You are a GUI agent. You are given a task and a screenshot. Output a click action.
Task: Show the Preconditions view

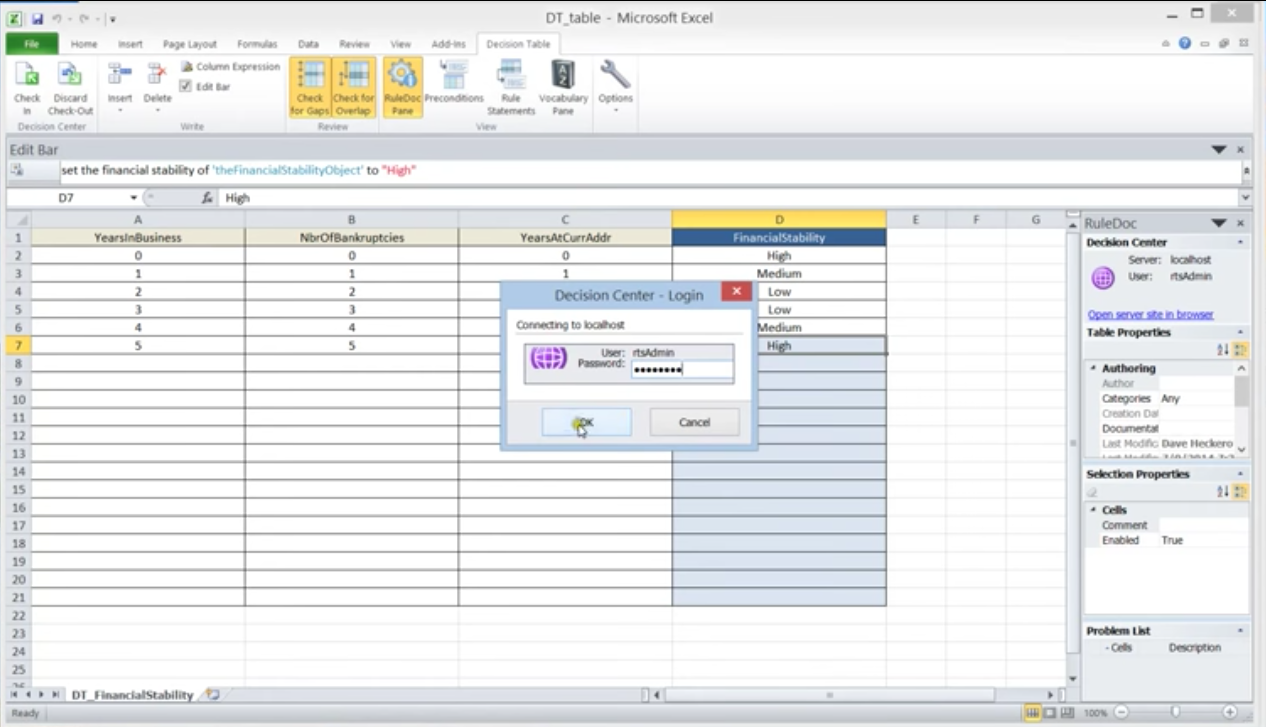point(454,87)
